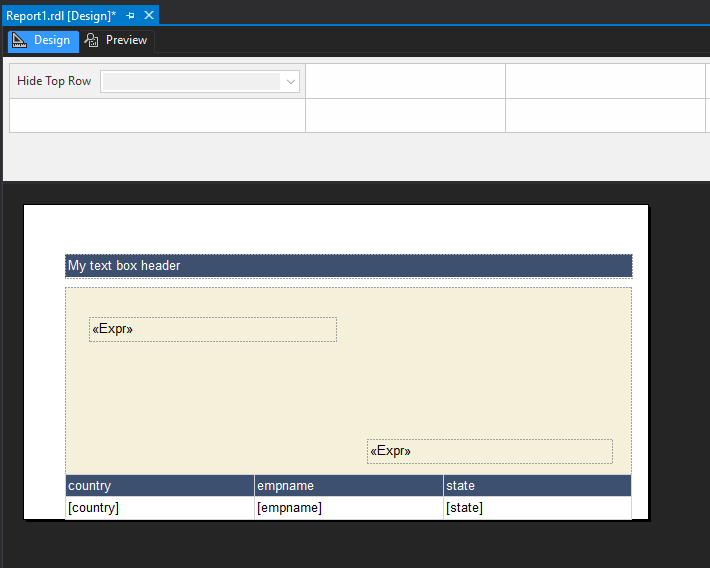
Task: Select the [country] data cell
Action: (160, 508)
